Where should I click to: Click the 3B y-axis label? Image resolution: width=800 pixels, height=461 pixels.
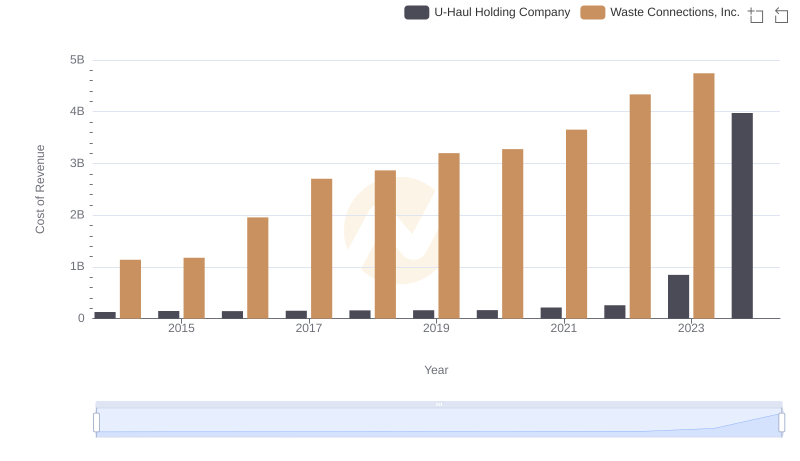77,163
